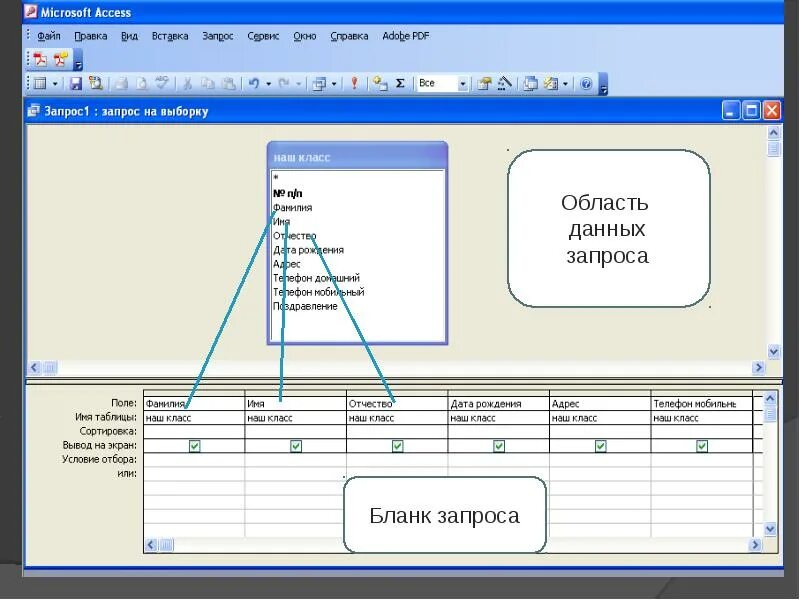
Task: Open the Show Table dialog icon
Action: (x=380, y=83)
